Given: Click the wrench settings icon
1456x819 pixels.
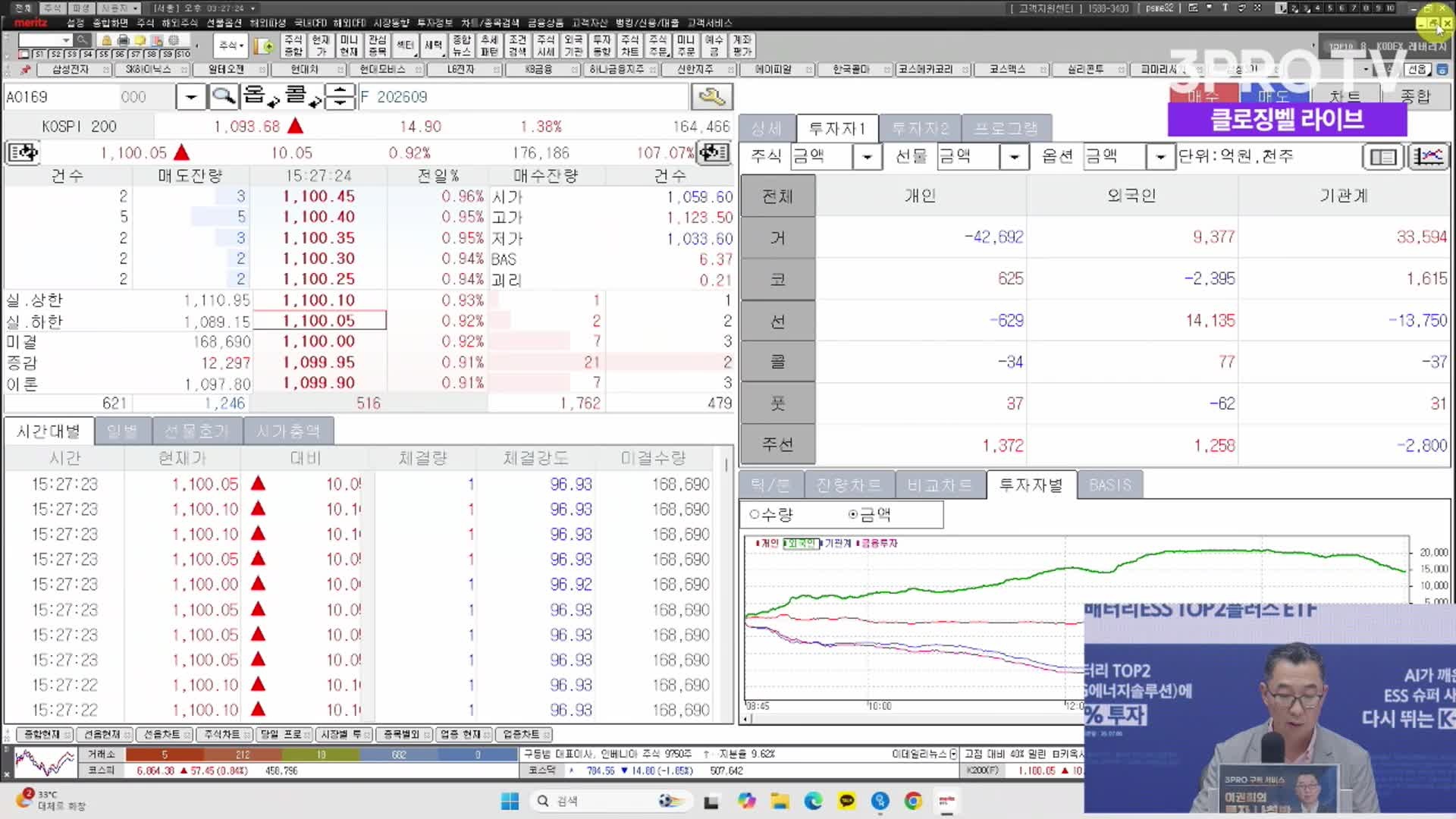Looking at the screenshot, I should point(711,96).
